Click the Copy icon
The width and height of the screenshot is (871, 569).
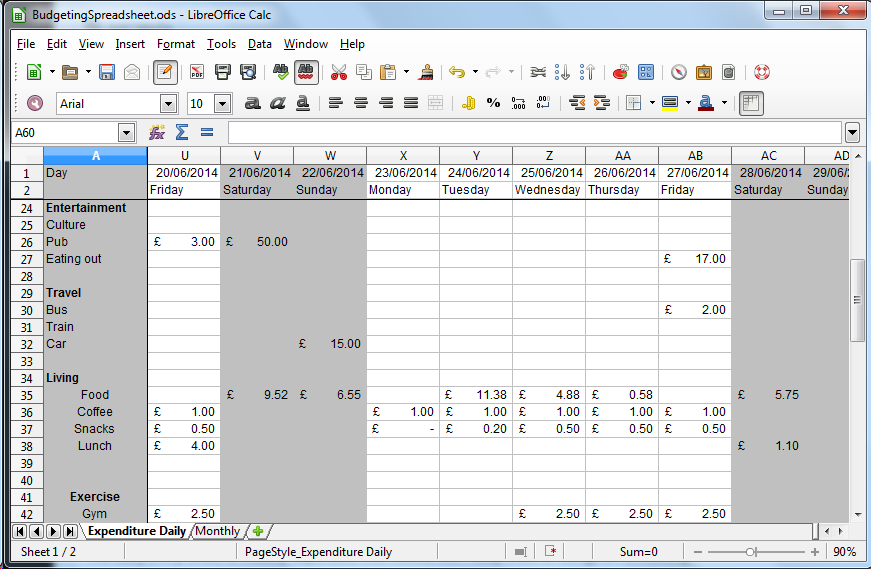pos(364,72)
